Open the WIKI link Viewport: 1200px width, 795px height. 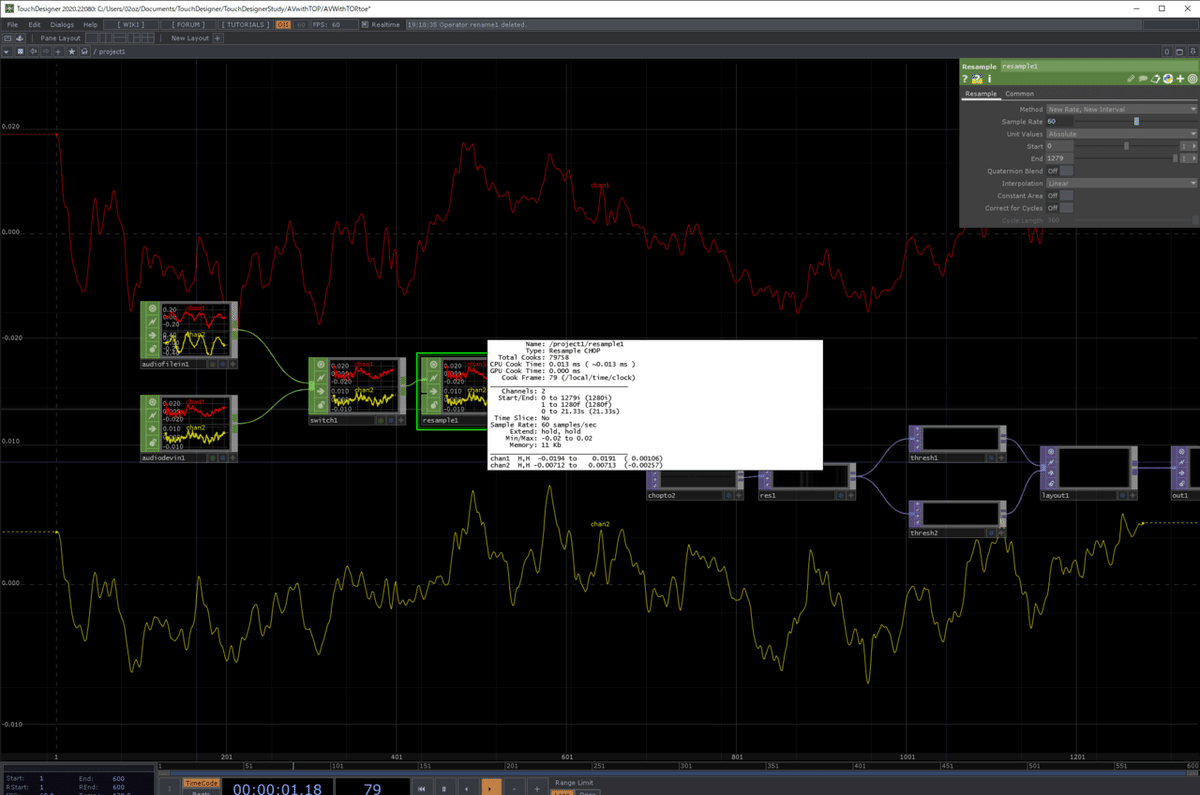coord(131,25)
